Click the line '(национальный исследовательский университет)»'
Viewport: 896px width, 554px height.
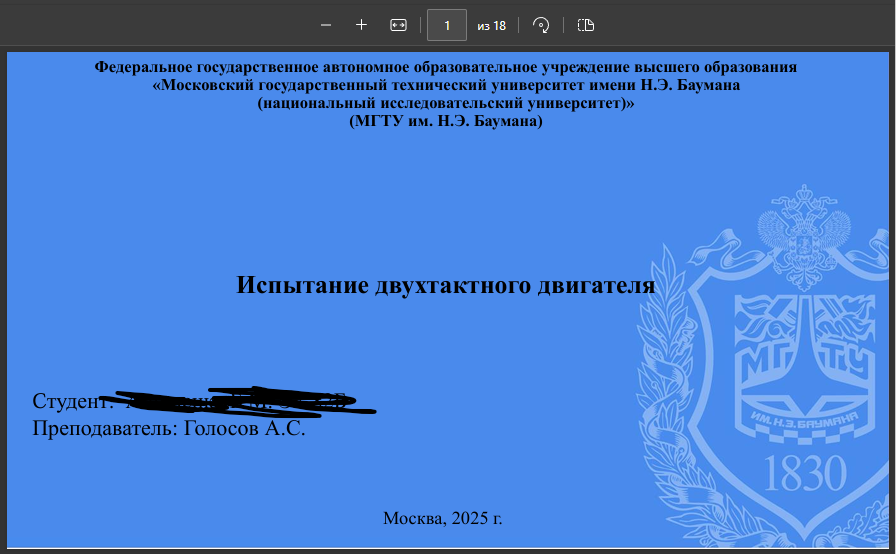(446, 103)
